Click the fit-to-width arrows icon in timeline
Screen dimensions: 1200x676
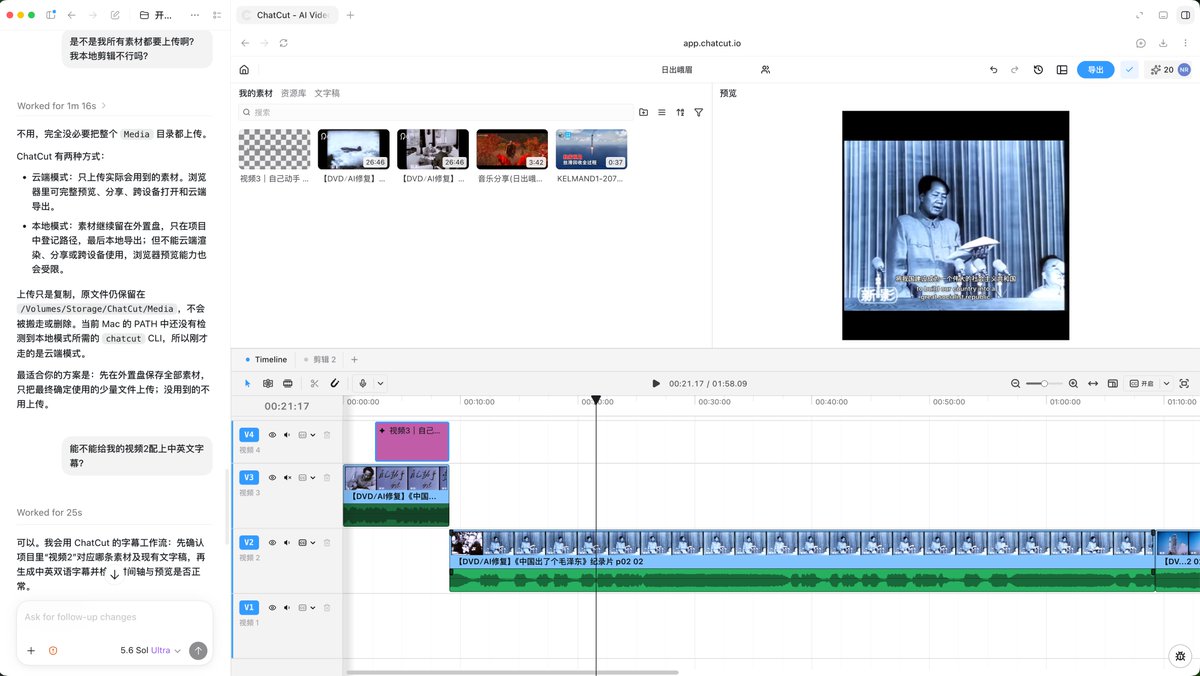(1093, 383)
